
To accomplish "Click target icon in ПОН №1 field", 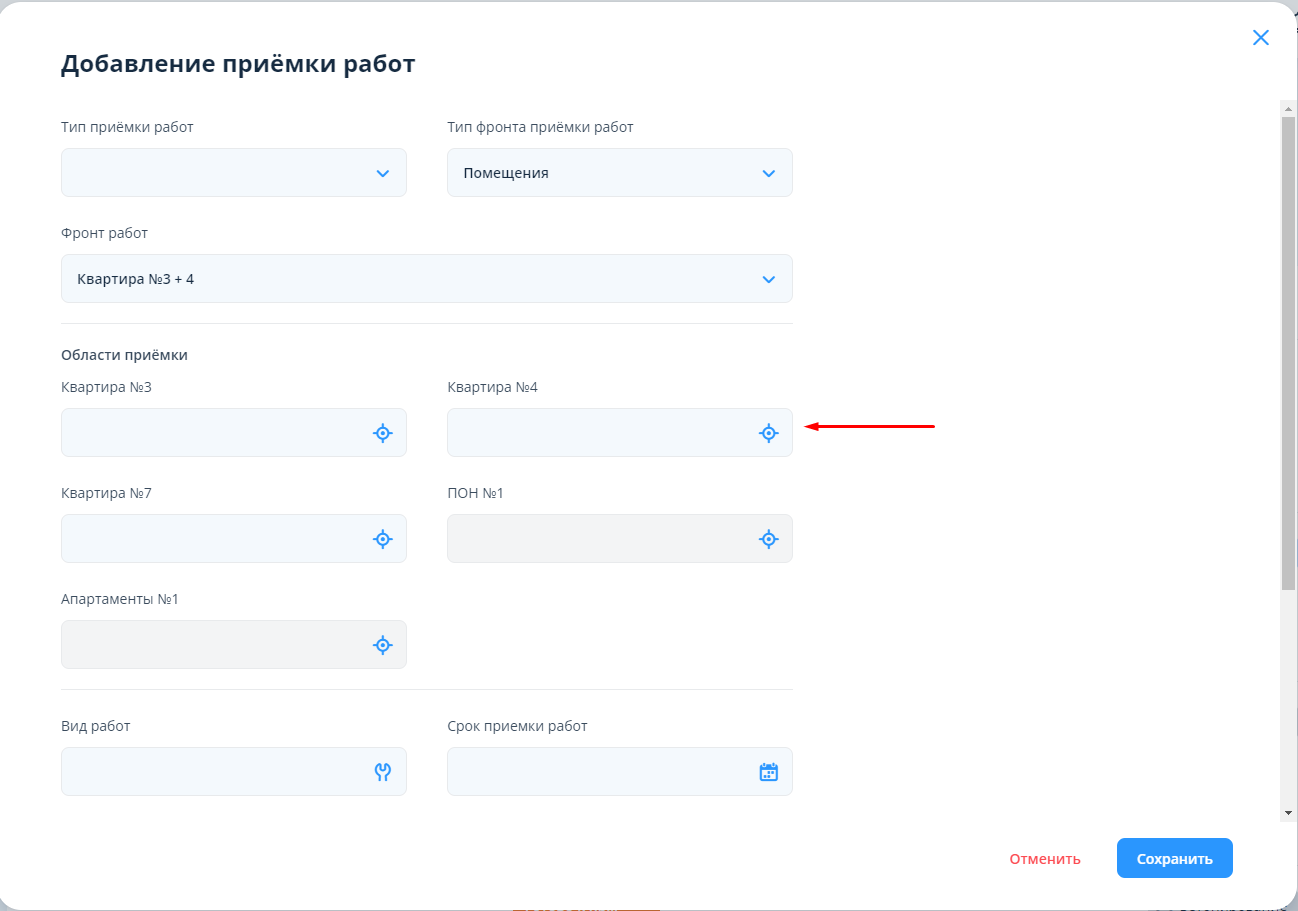I will coord(768,539).
